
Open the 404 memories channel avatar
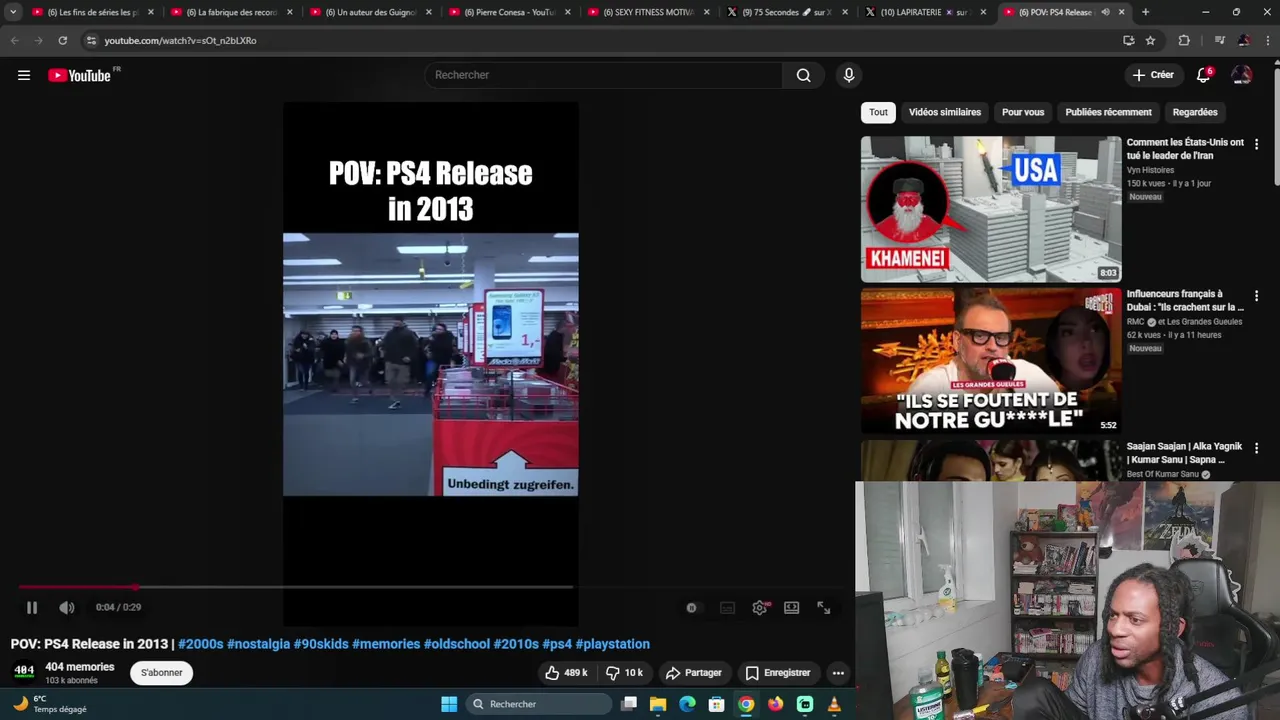point(24,671)
